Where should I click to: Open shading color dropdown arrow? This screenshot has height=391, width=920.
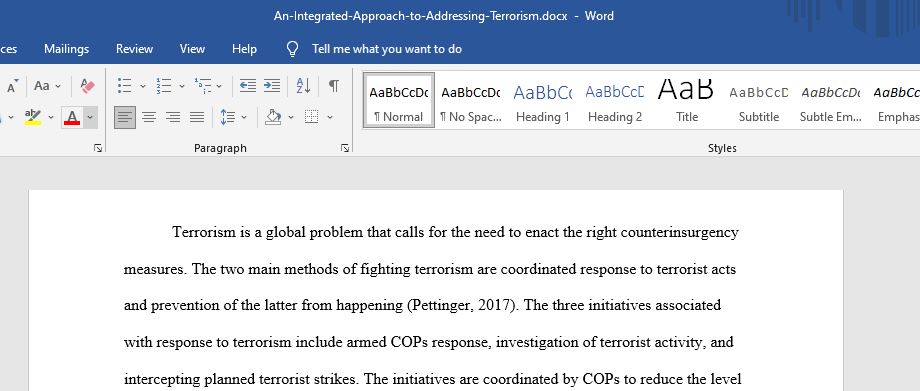coord(291,118)
